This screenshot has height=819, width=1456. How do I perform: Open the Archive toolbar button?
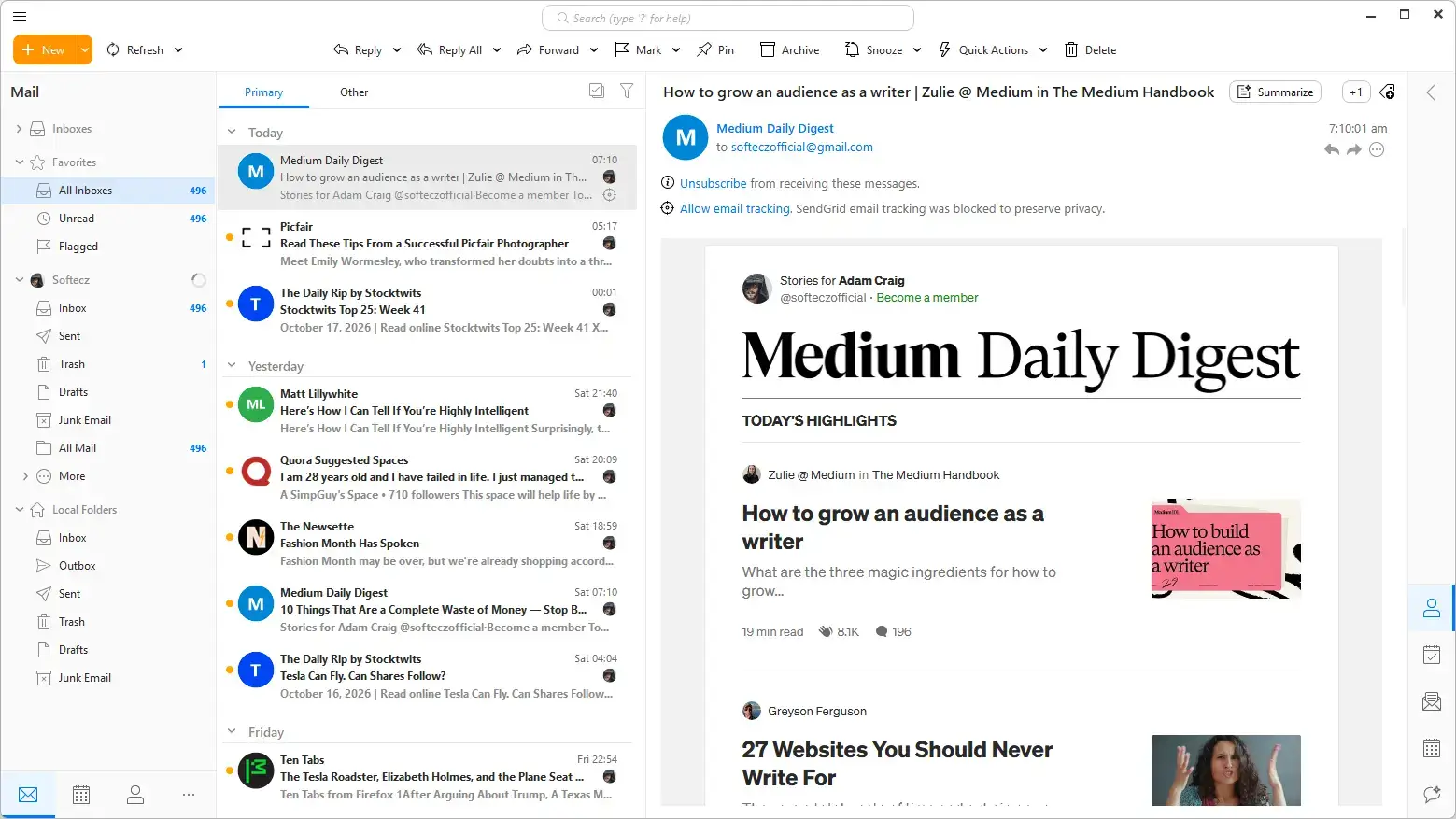pyautogui.click(x=789, y=50)
